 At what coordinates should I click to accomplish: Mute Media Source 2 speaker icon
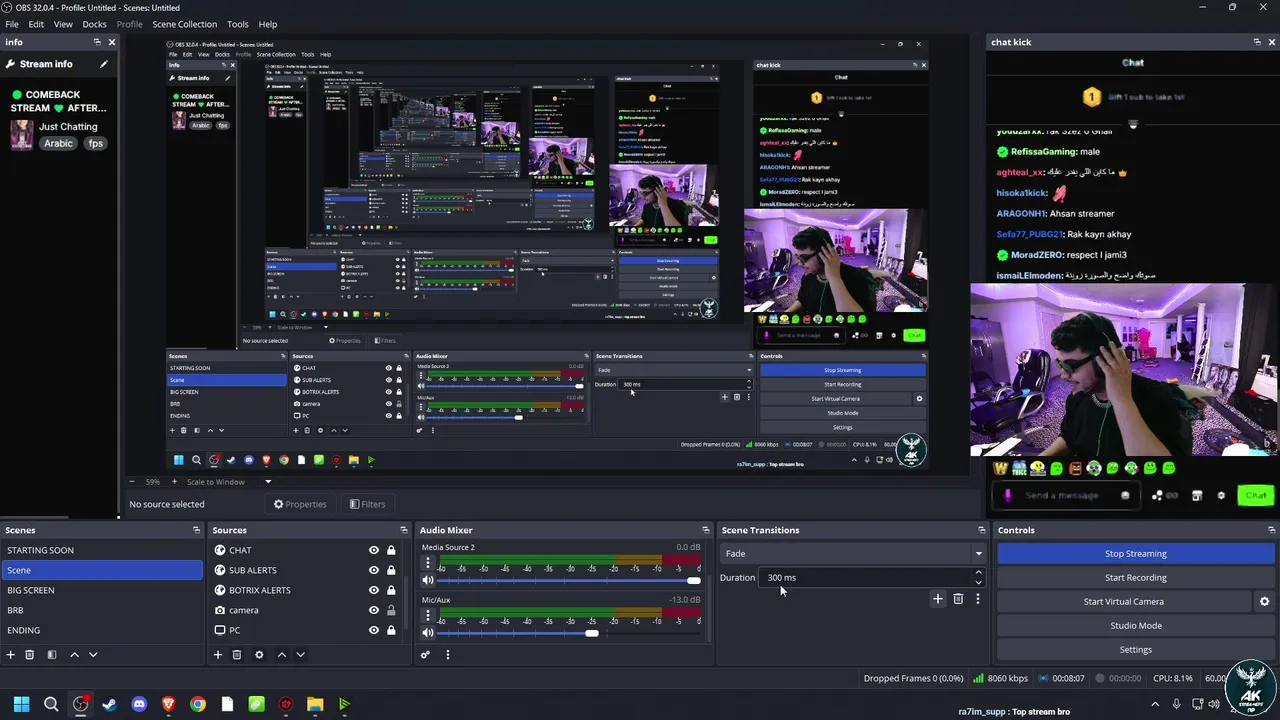coord(428,581)
